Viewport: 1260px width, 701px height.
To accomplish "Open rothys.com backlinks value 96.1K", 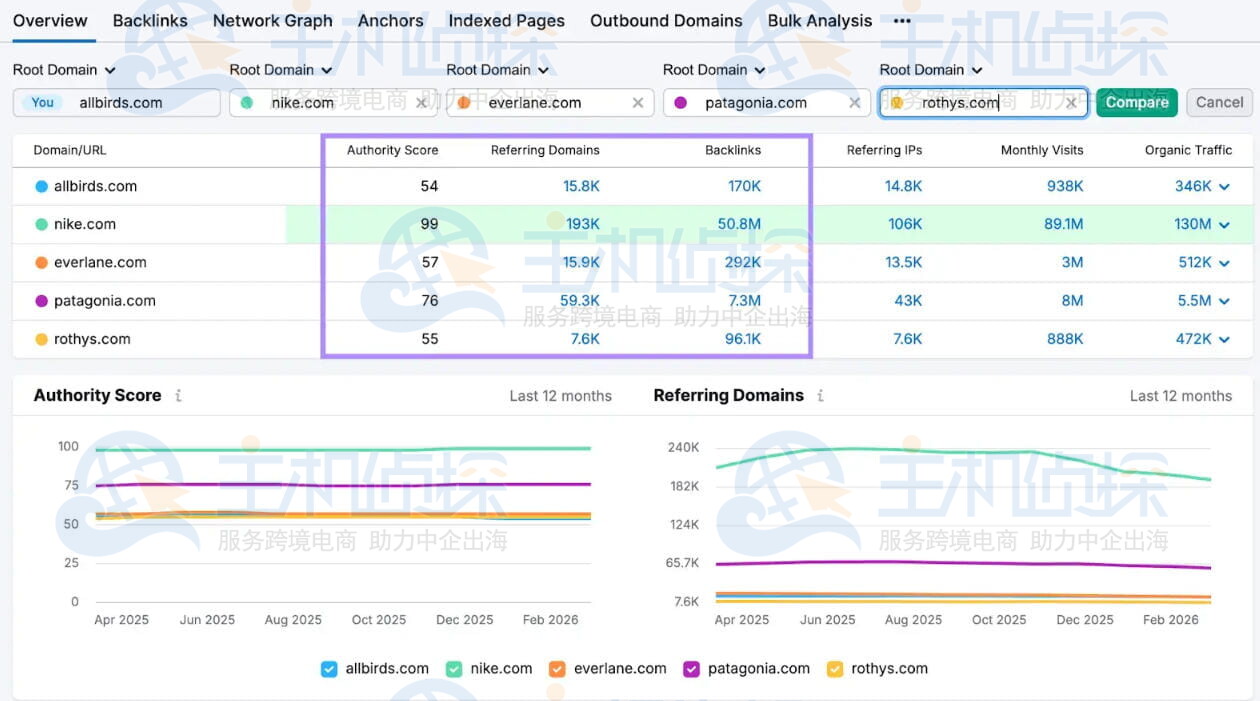I will pyautogui.click(x=743, y=339).
